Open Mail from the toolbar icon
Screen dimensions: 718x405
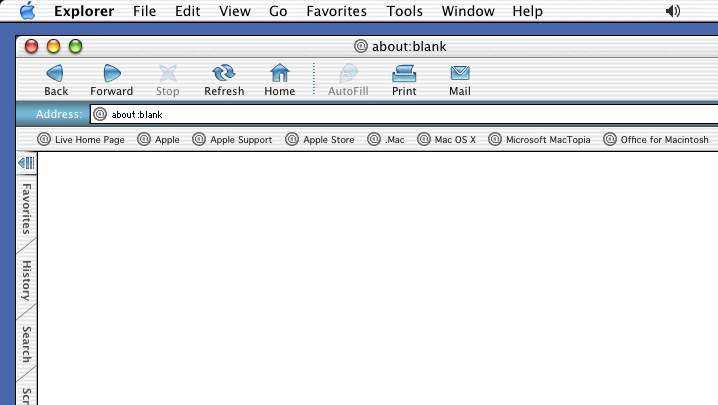(460, 73)
